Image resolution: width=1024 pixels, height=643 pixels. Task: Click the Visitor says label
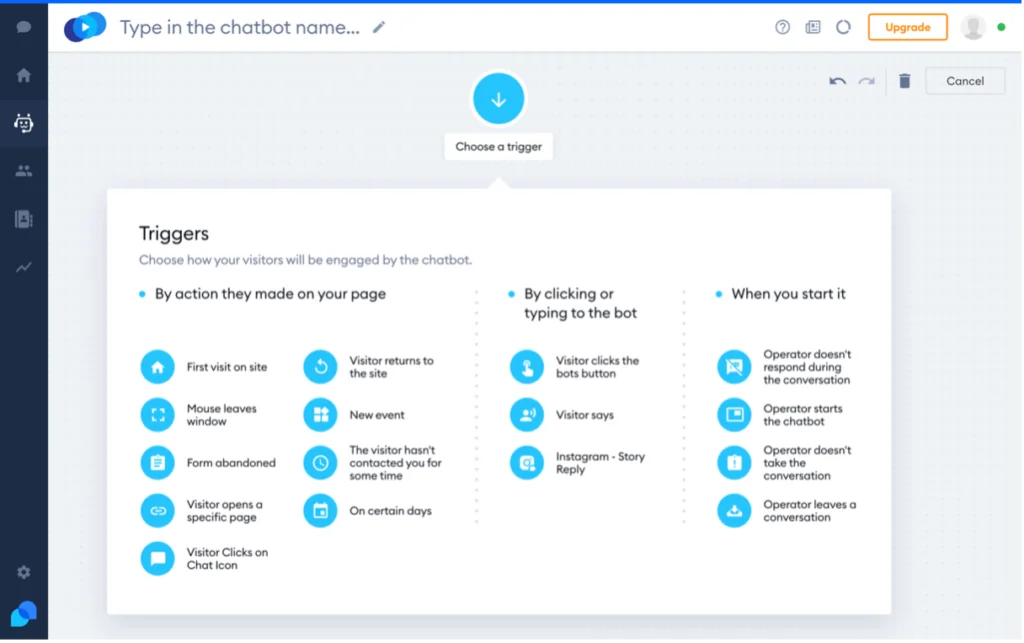(x=584, y=415)
